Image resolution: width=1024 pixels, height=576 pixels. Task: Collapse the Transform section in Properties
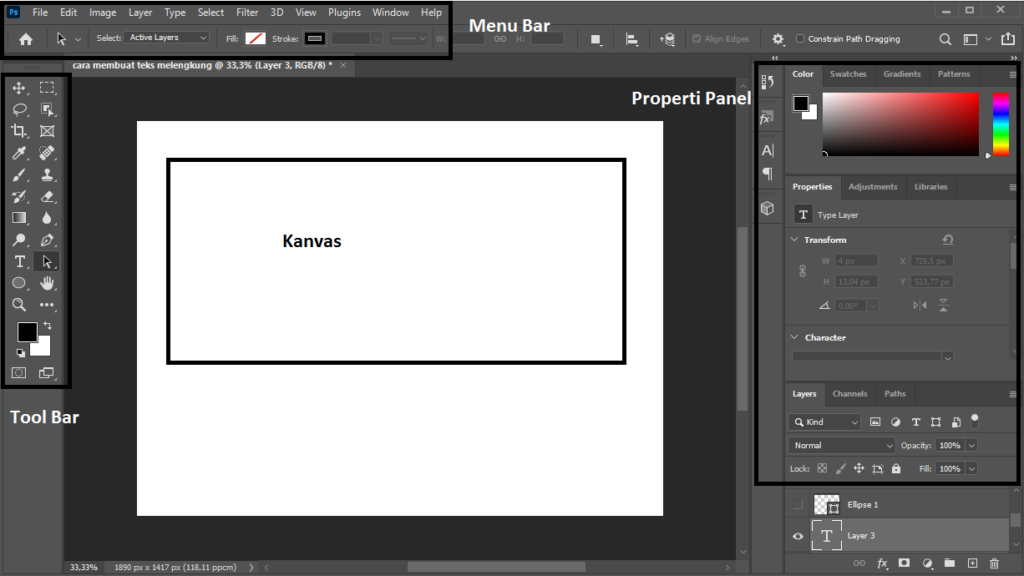tap(795, 239)
